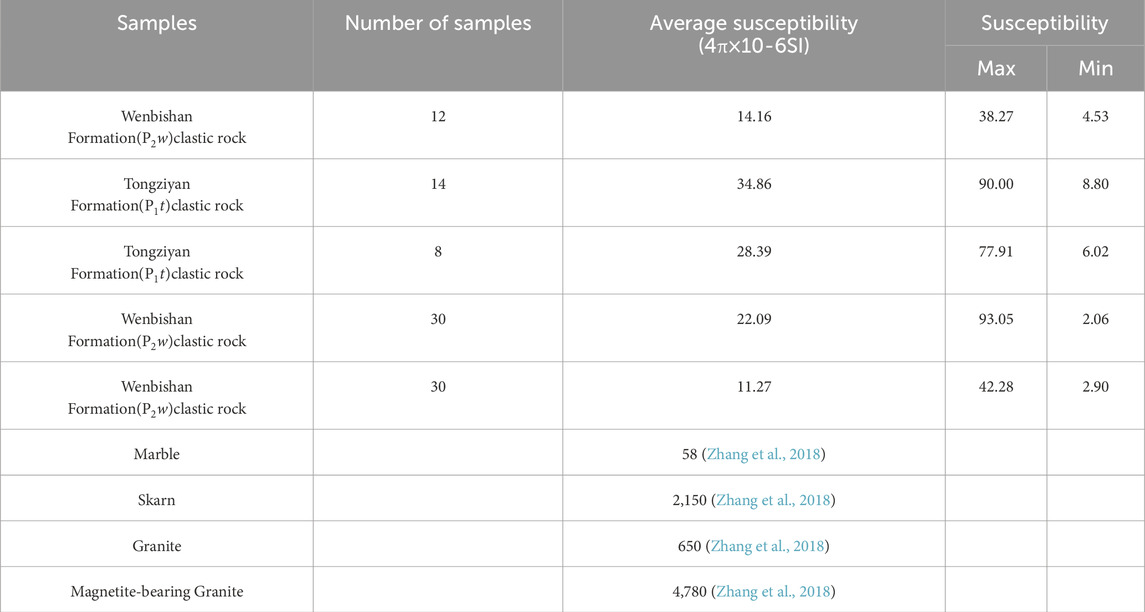Click the average value 34.86
This screenshot has width=1145, height=612.
[753, 184]
